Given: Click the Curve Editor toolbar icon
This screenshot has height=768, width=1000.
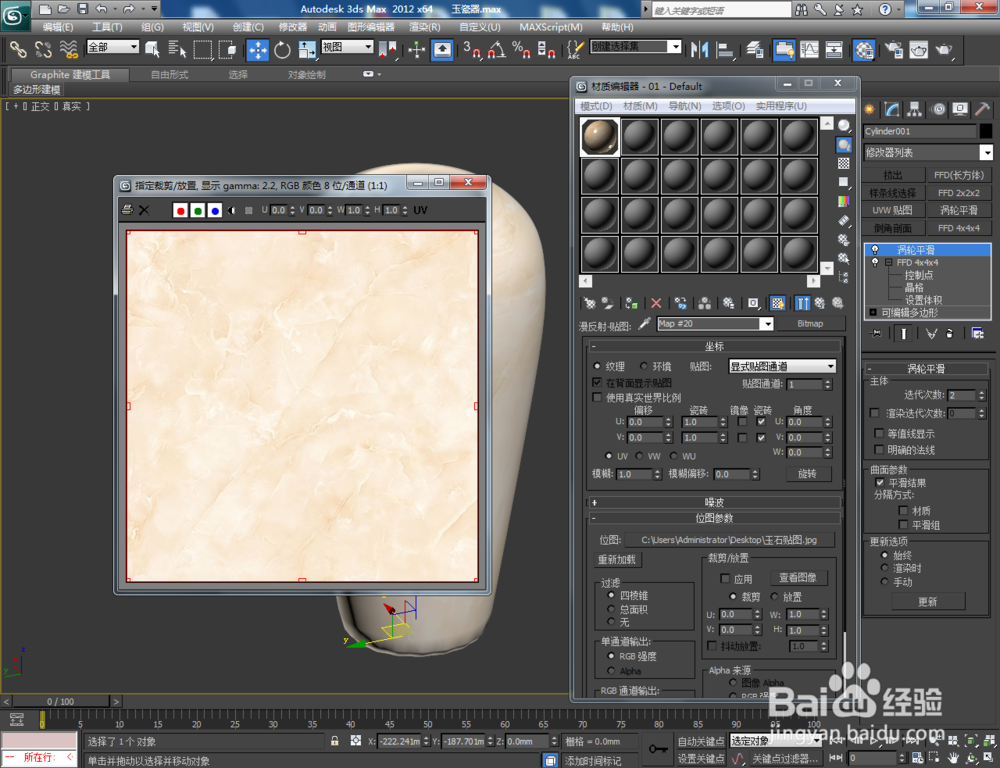Looking at the screenshot, I should (x=809, y=50).
